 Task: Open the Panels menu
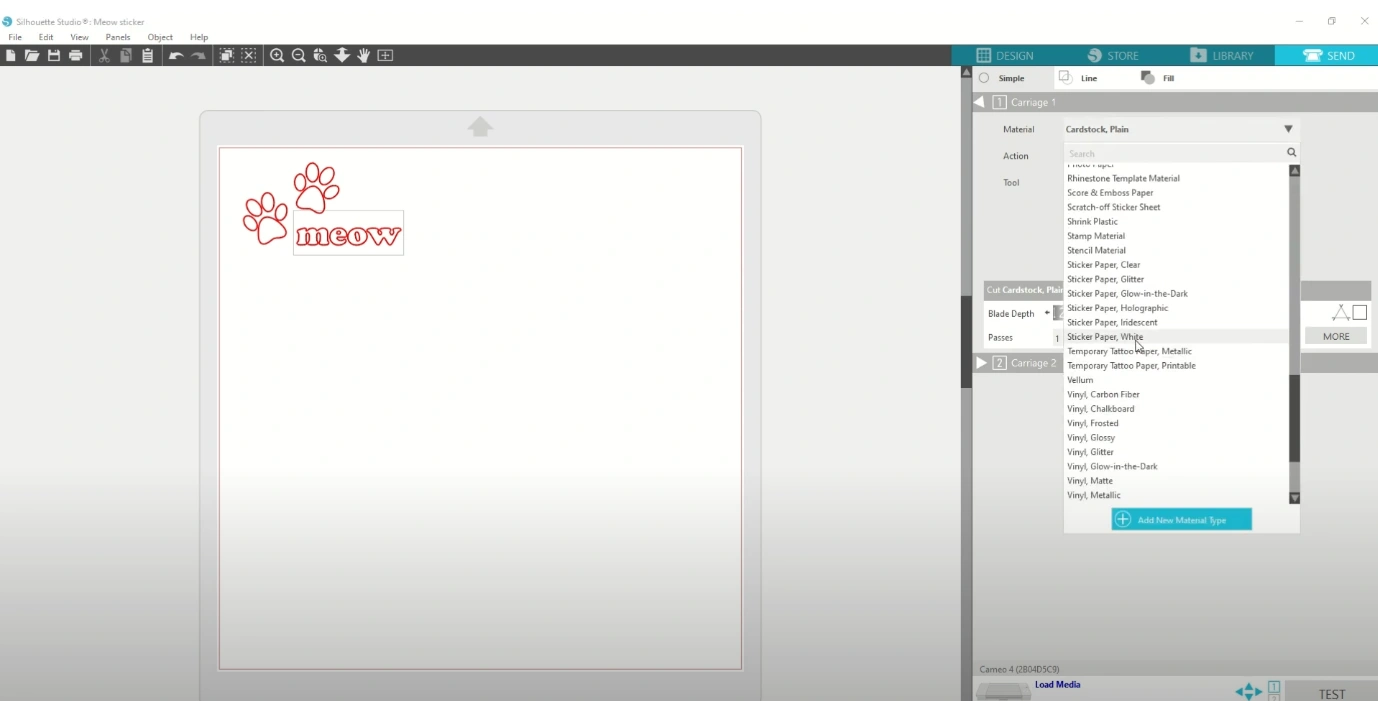118,37
